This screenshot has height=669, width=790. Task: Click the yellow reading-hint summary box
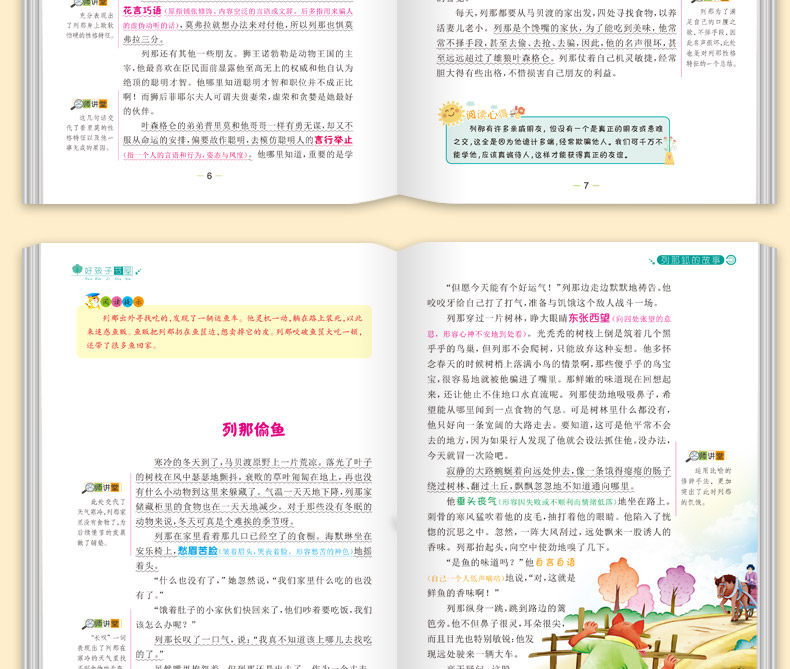224,331
